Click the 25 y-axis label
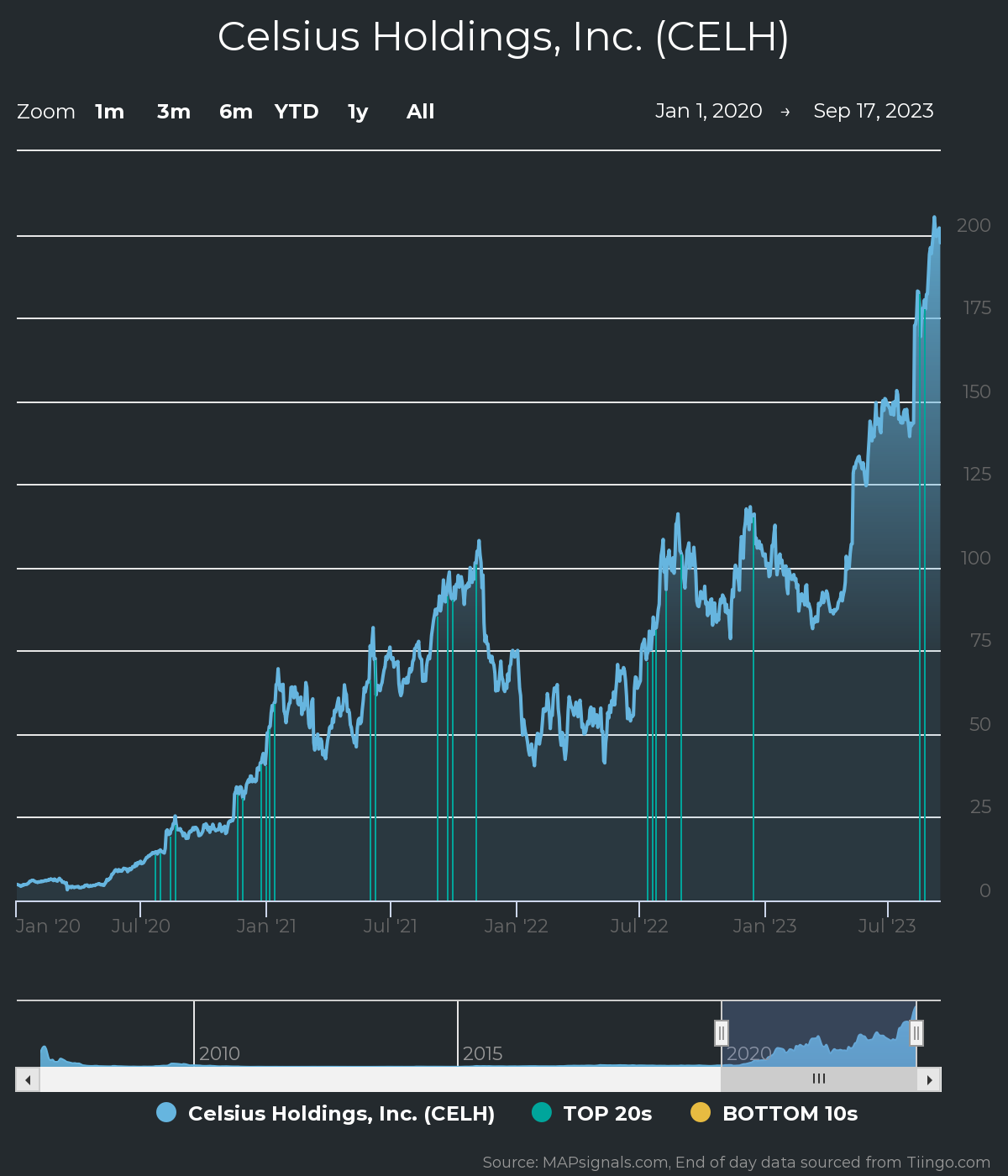Viewport: 1008px width, 1176px height. 980,807
